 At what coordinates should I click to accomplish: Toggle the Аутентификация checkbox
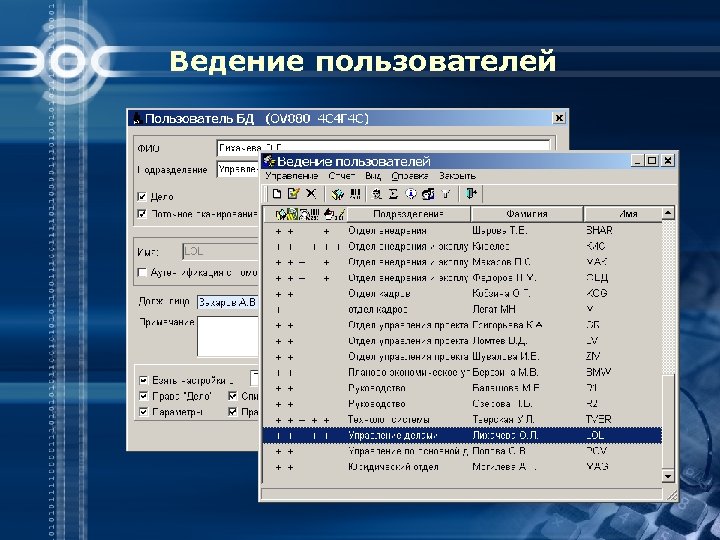142,272
